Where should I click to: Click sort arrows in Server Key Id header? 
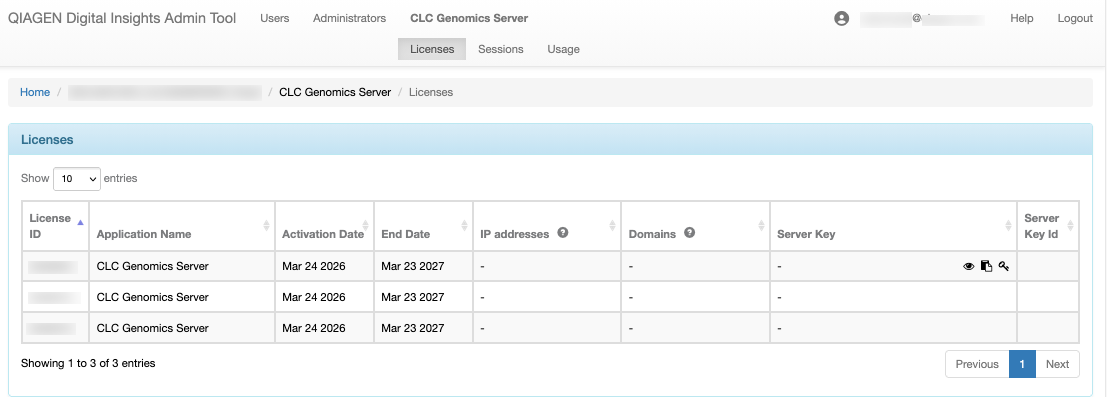tap(1070, 226)
